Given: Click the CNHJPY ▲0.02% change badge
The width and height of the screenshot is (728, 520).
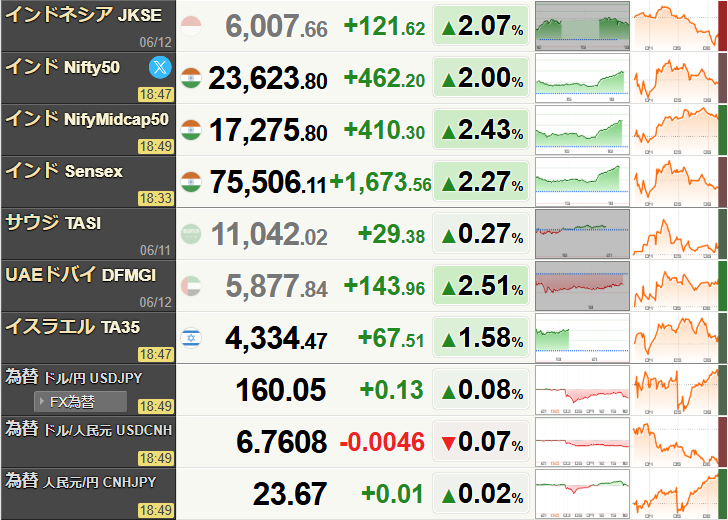Looking at the screenshot, I should [481, 494].
